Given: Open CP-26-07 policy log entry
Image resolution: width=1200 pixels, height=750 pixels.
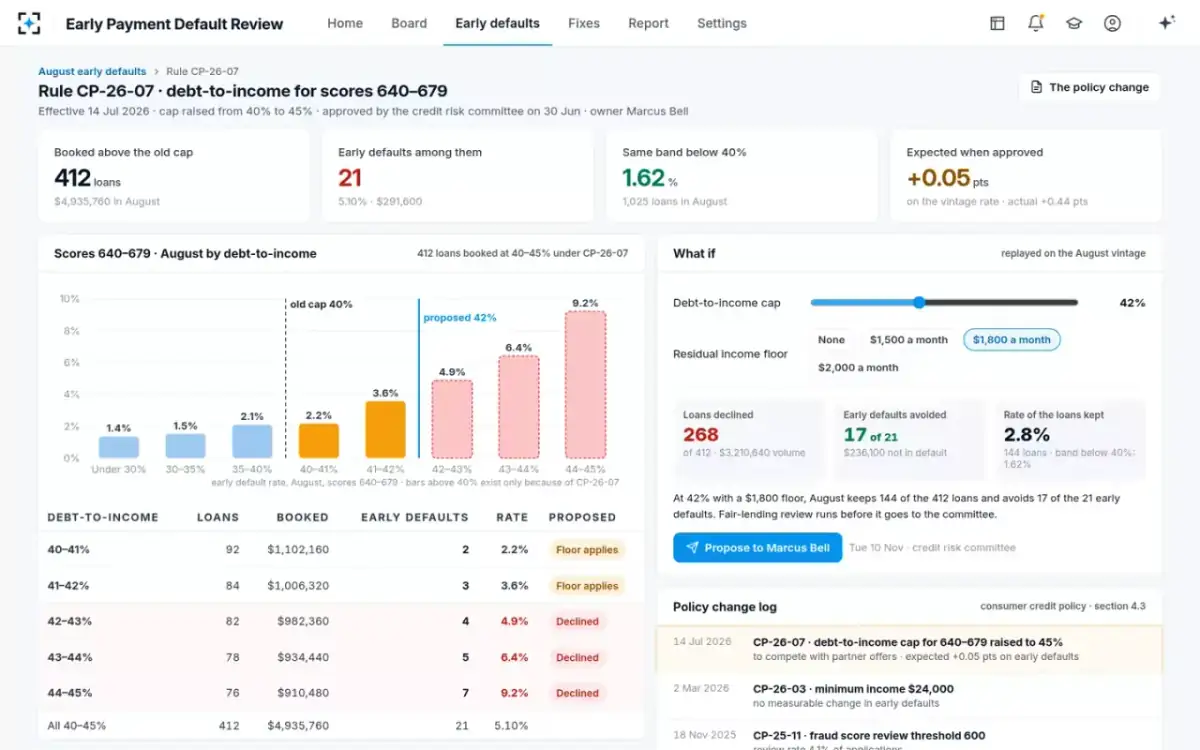Looking at the screenshot, I should (910, 649).
